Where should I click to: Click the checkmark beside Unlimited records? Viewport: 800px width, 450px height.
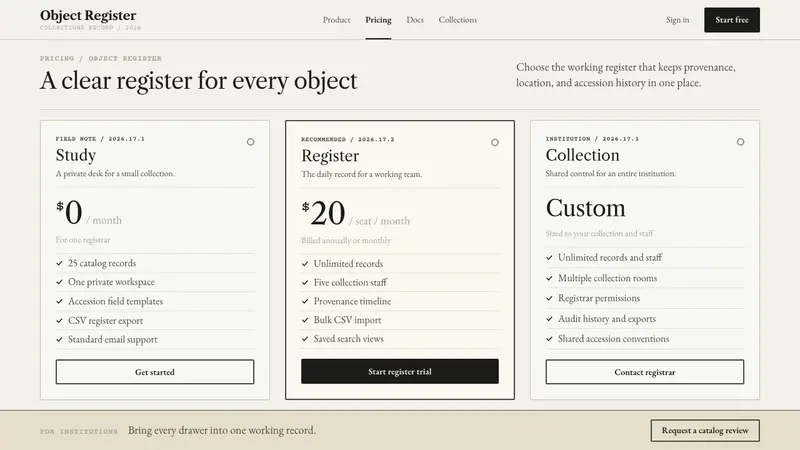pyautogui.click(x=305, y=264)
